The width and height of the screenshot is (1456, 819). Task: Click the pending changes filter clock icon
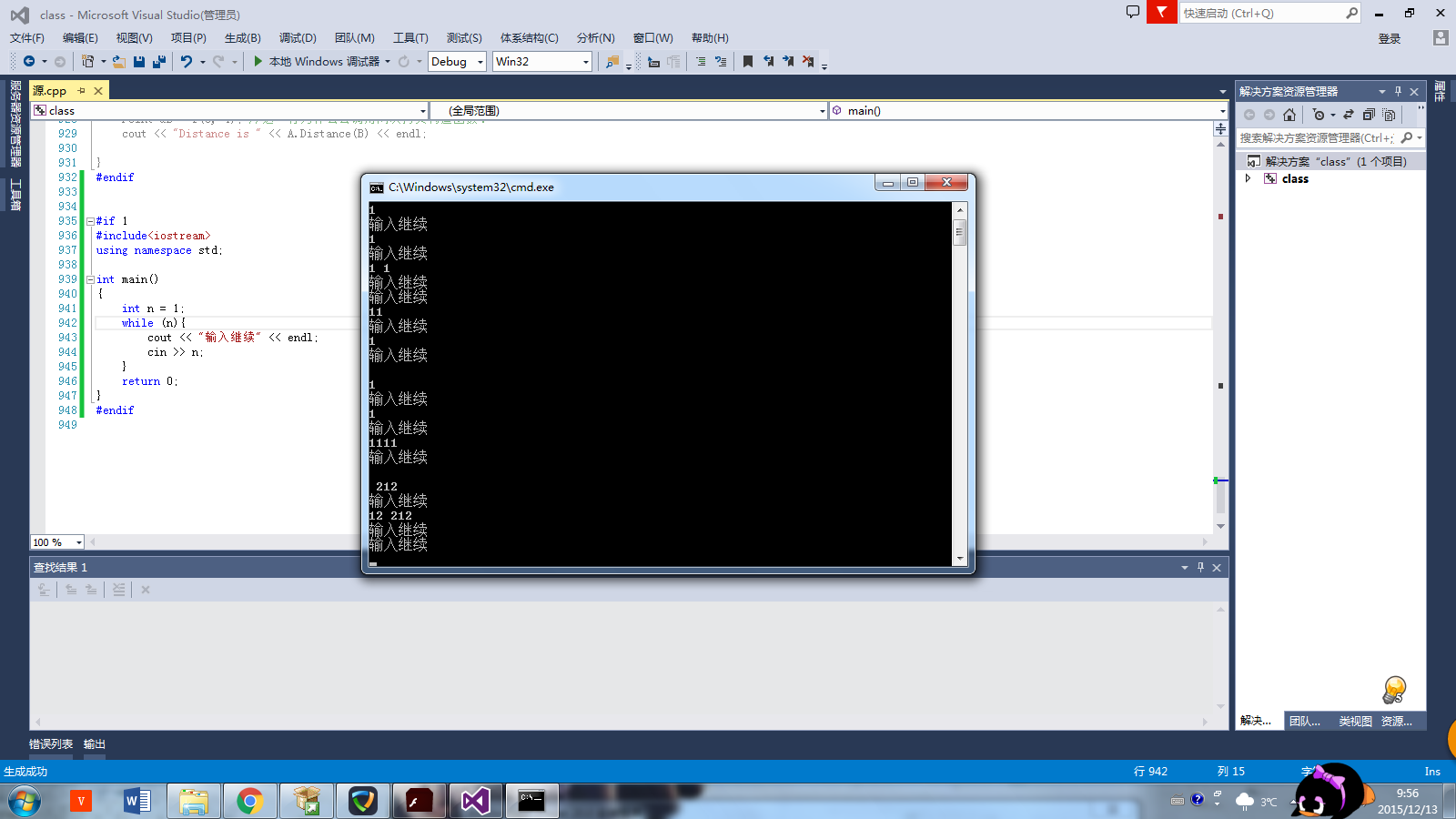[1319, 115]
